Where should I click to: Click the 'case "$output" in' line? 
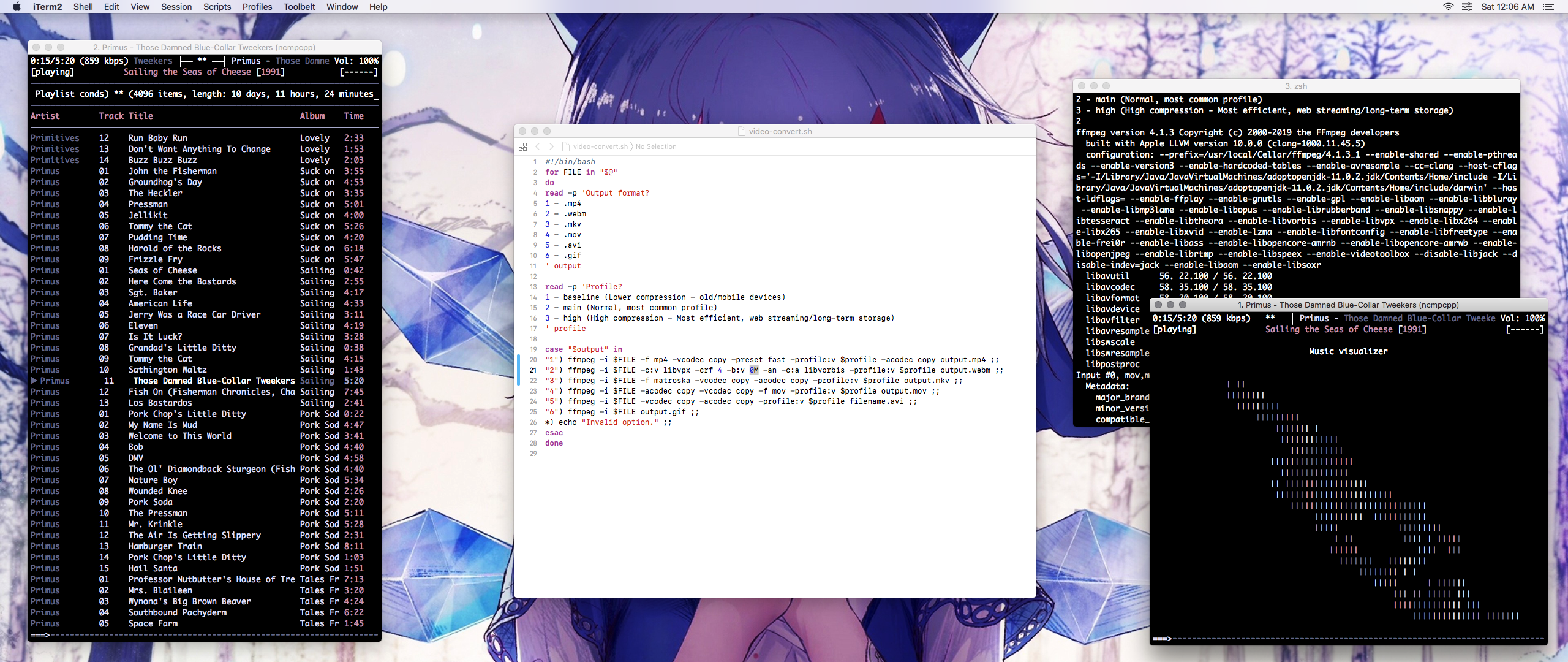pos(584,349)
